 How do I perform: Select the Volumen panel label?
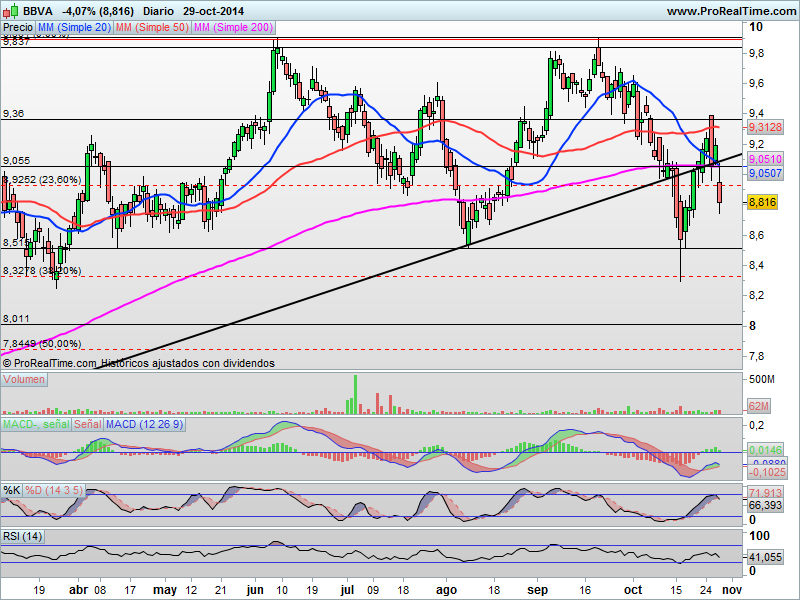coord(24,380)
